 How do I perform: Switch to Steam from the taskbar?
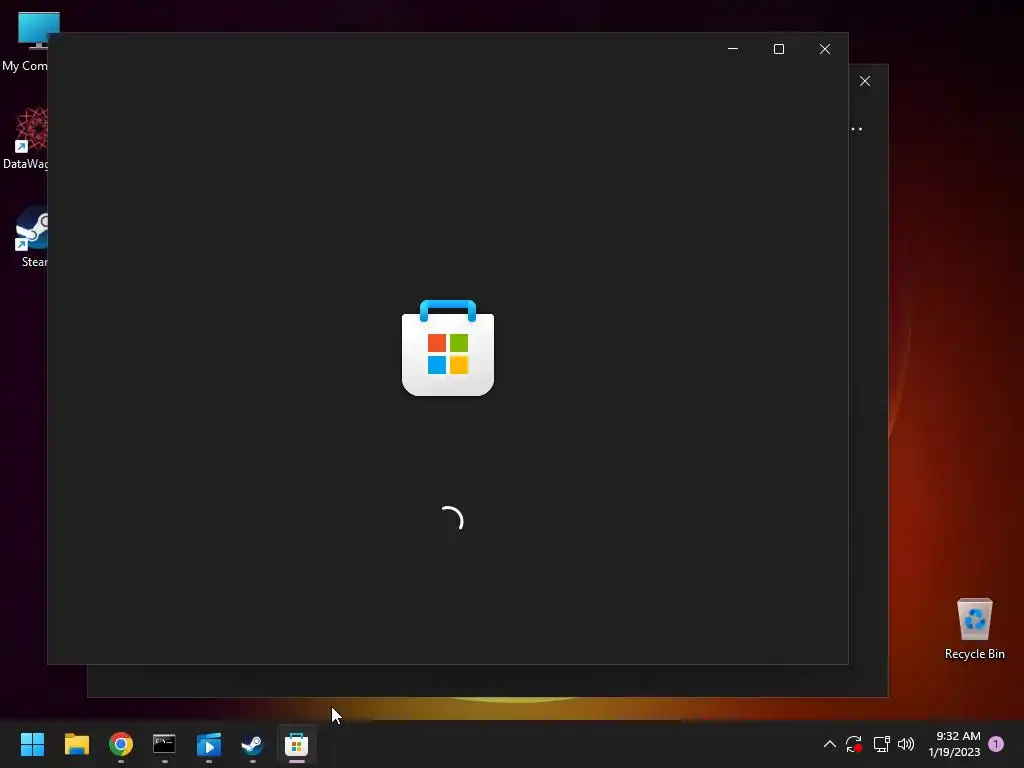tap(253, 744)
